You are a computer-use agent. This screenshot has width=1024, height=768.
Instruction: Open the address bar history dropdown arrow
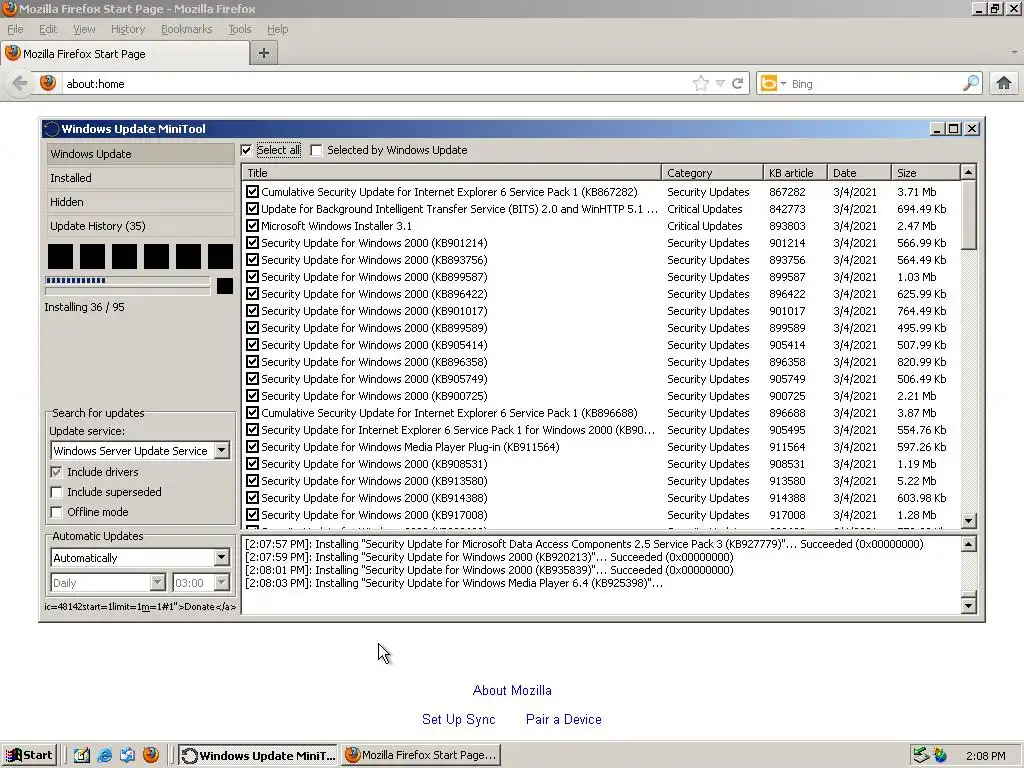click(x=720, y=84)
